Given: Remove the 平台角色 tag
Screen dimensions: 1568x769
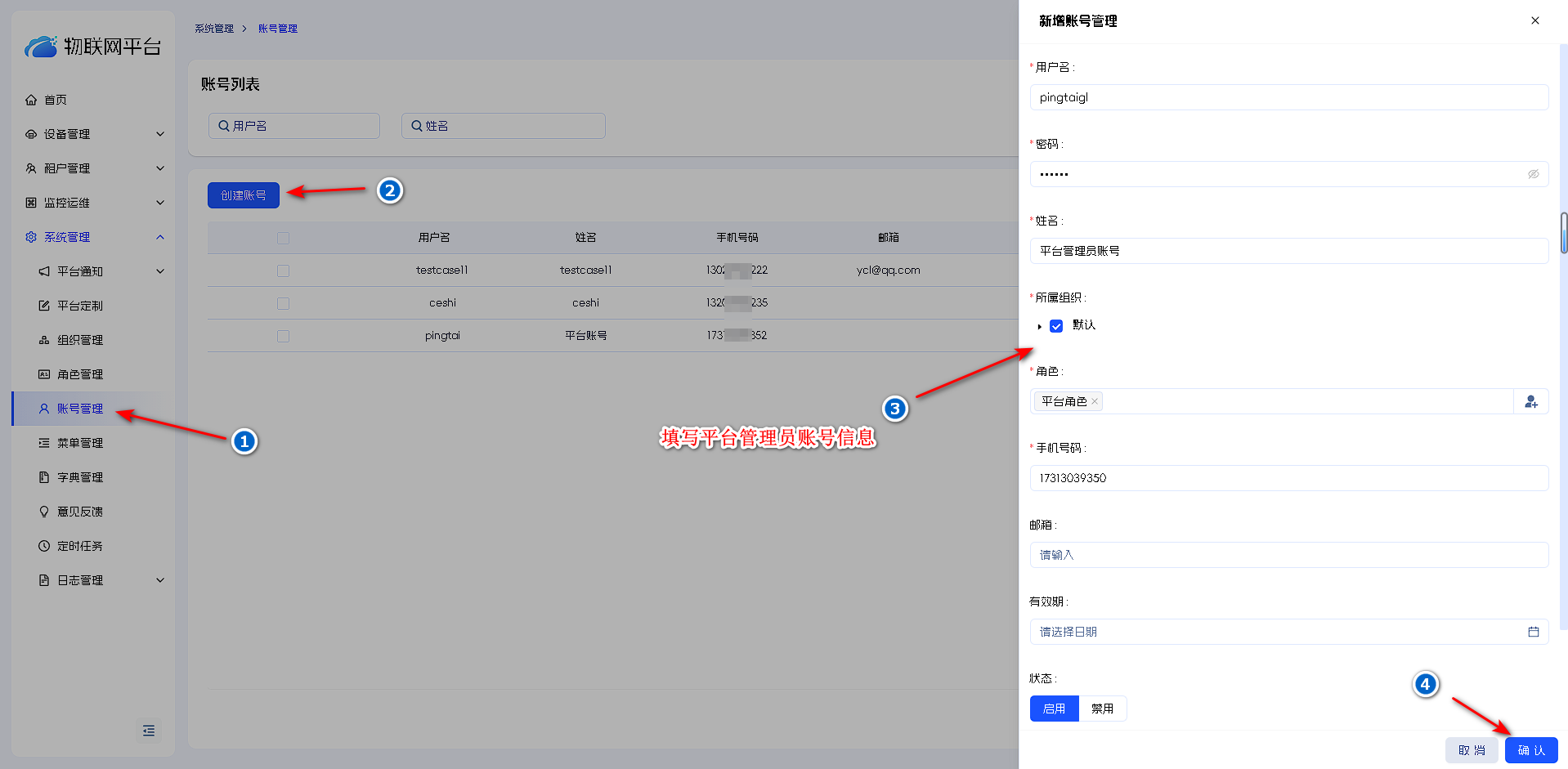Looking at the screenshot, I should pyautogui.click(x=1095, y=401).
